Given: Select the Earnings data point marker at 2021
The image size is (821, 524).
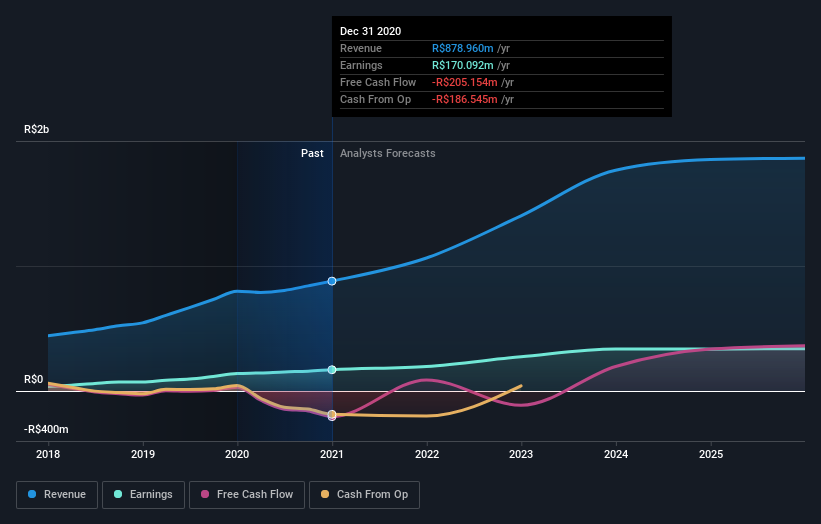Looking at the screenshot, I should pos(332,370).
